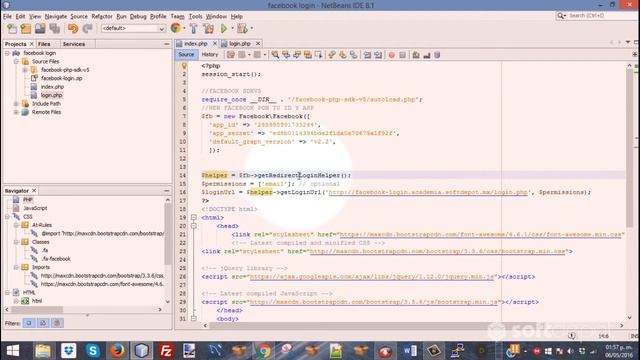Switch to the index.php editor tab

[196, 44]
